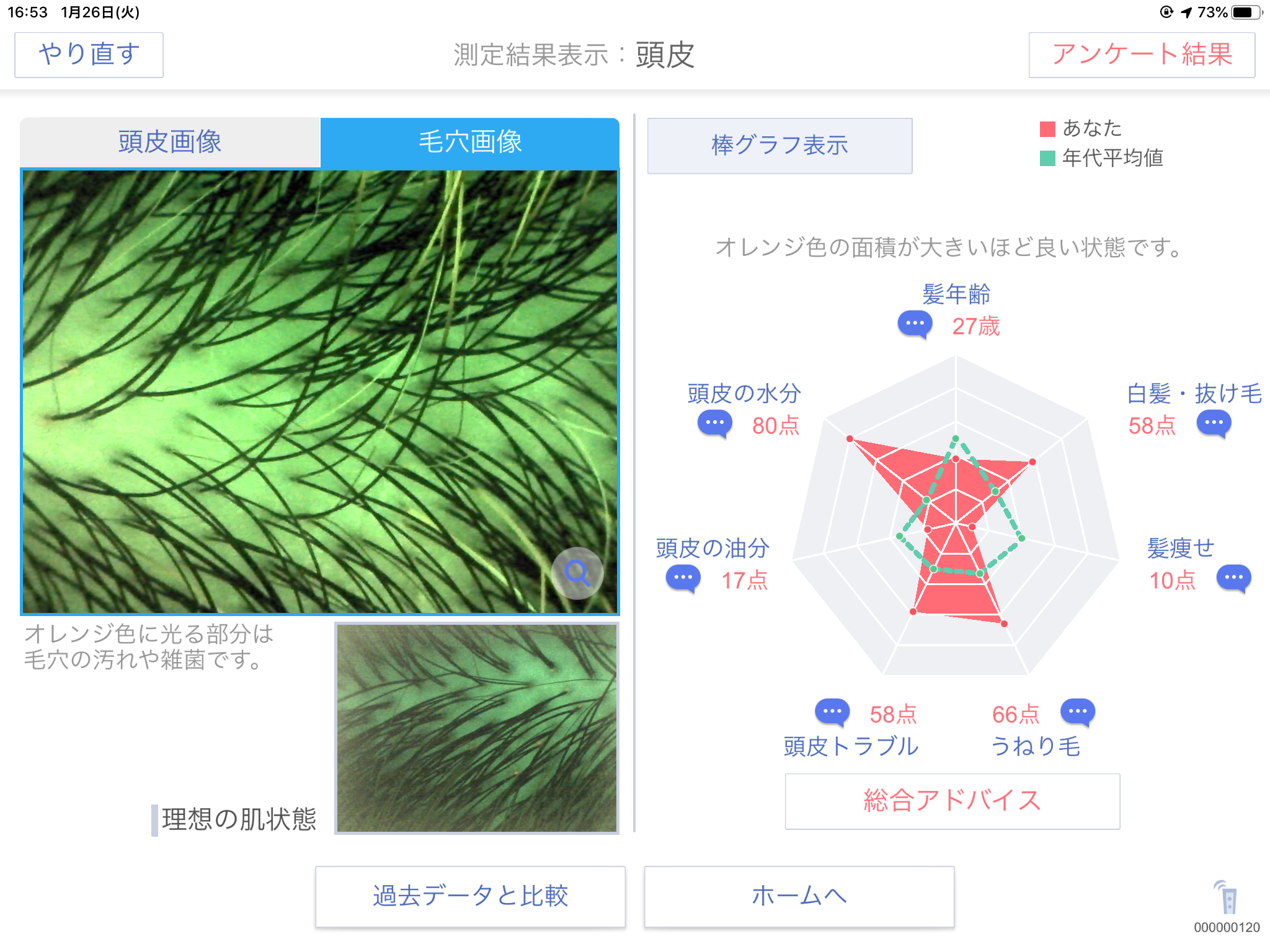
Task: Open the 頭皮トラブル info speech bubble
Action: pyautogui.click(x=832, y=713)
